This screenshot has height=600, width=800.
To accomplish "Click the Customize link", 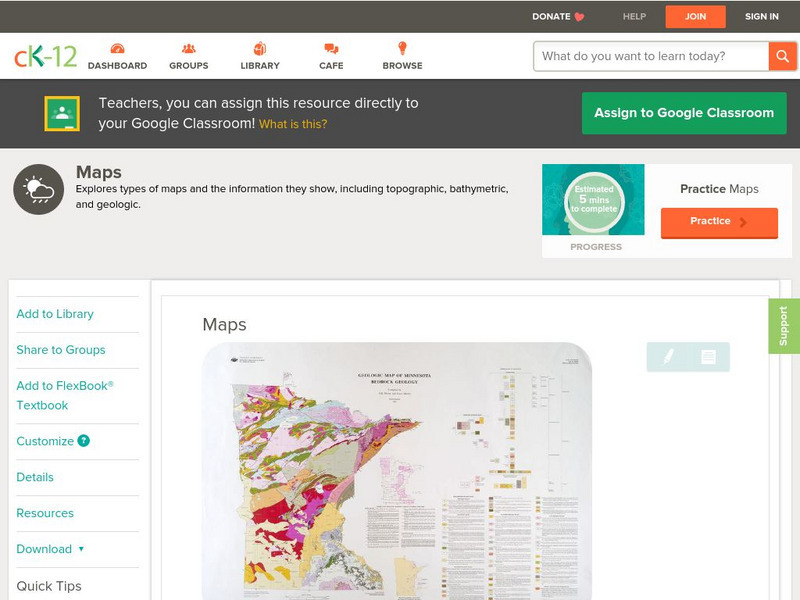I will pos(45,441).
